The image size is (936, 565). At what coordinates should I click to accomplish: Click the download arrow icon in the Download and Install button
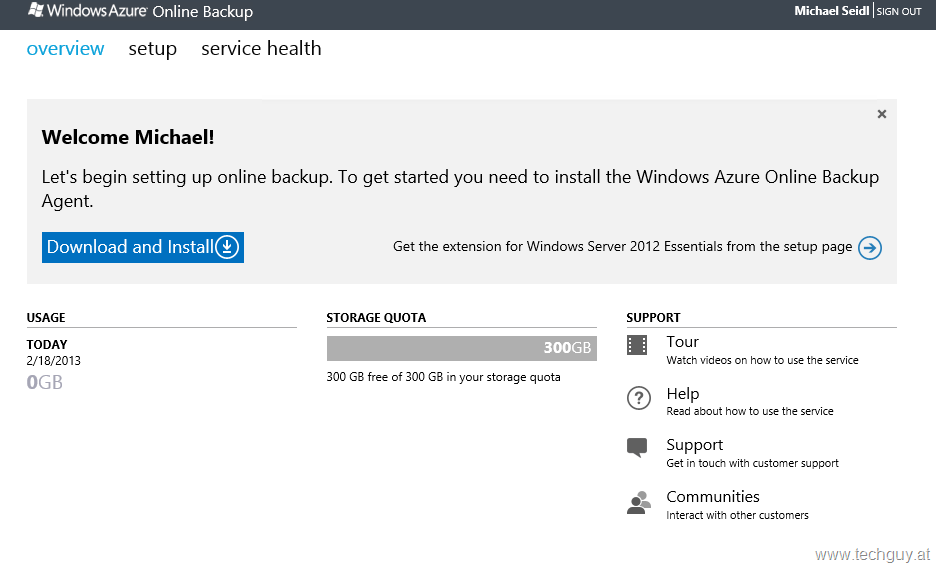[227, 247]
